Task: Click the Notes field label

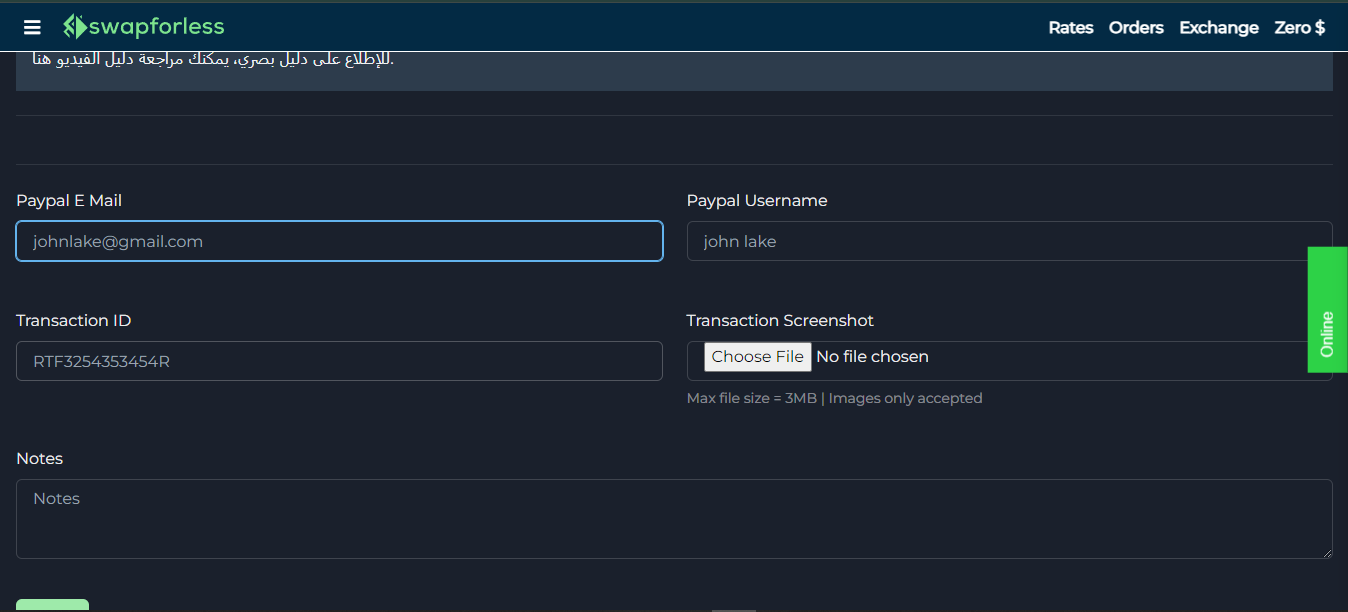Action: 40,459
